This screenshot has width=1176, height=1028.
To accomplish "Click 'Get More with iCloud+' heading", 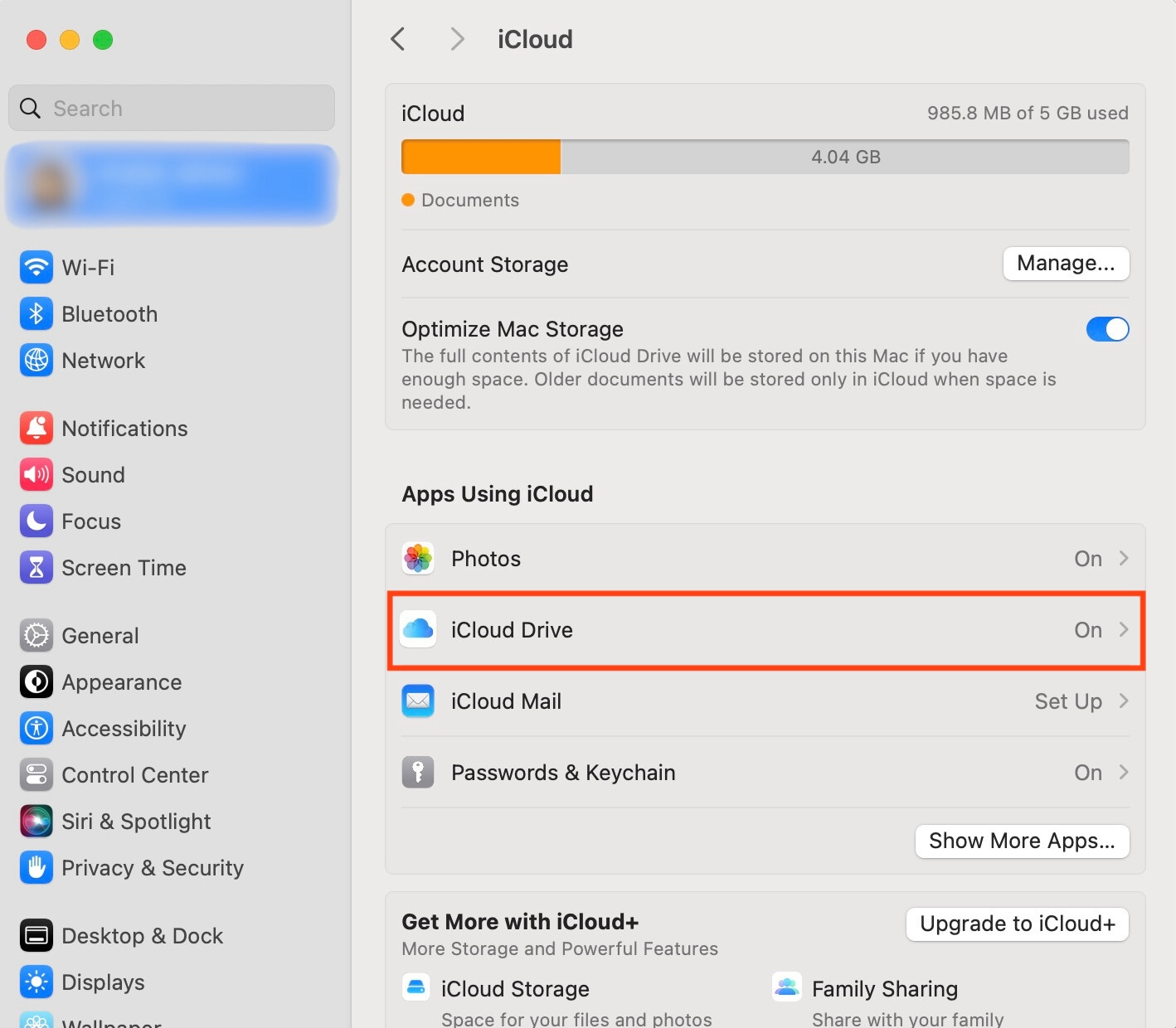I will click(x=520, y=922).
